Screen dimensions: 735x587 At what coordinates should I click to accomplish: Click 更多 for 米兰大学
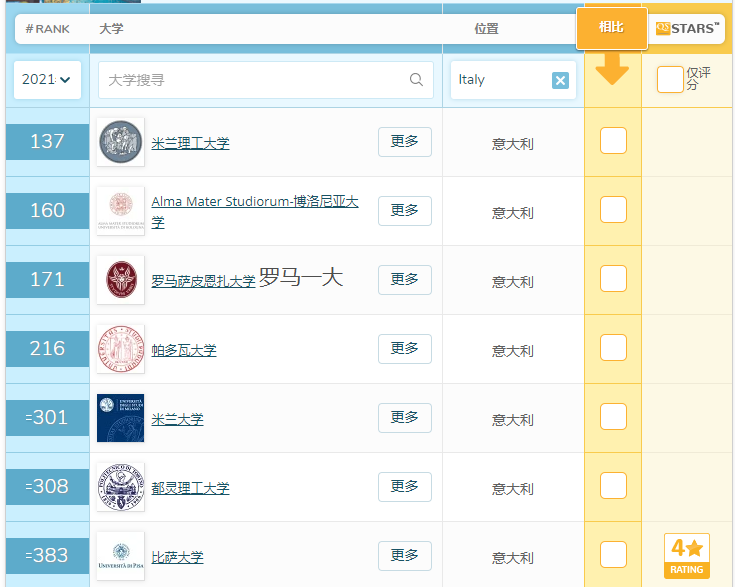pos(405,418)
